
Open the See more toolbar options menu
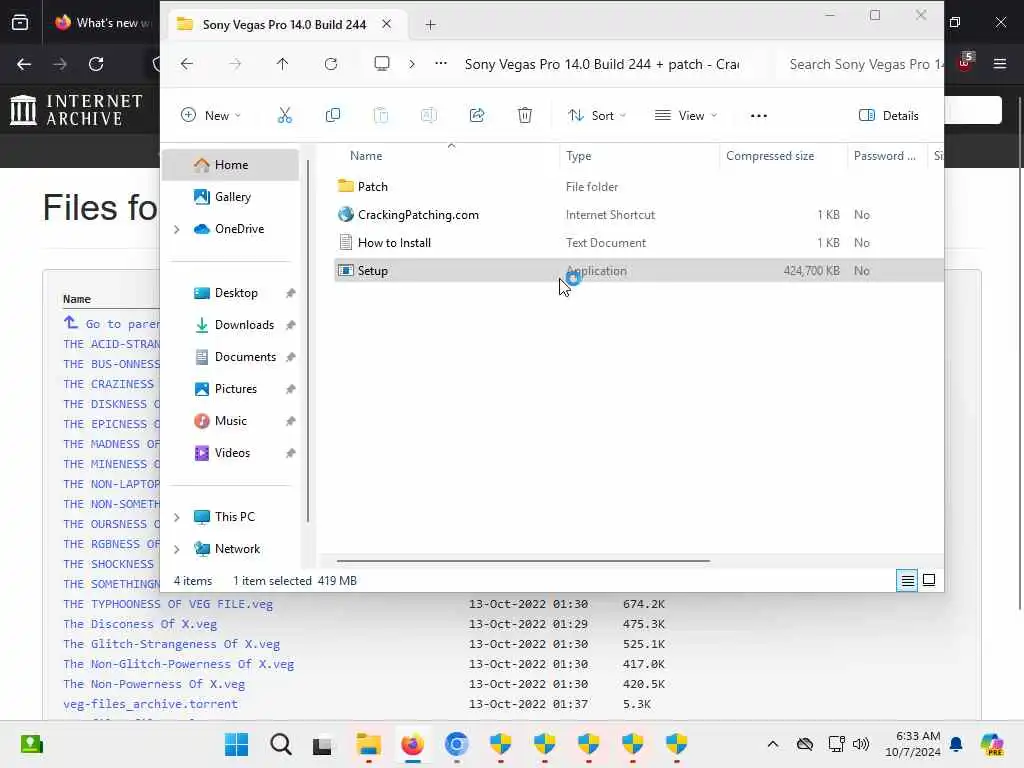coord(758,116)
